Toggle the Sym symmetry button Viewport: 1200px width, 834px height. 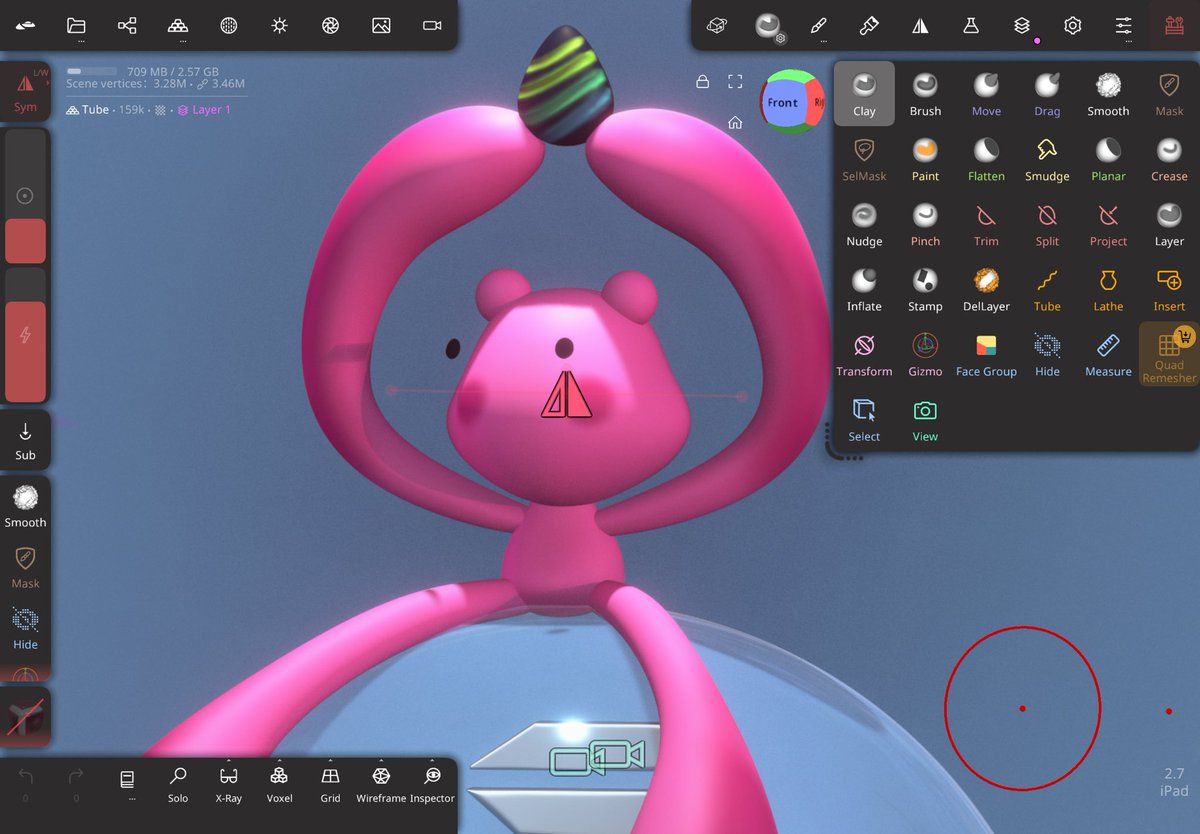25,91
